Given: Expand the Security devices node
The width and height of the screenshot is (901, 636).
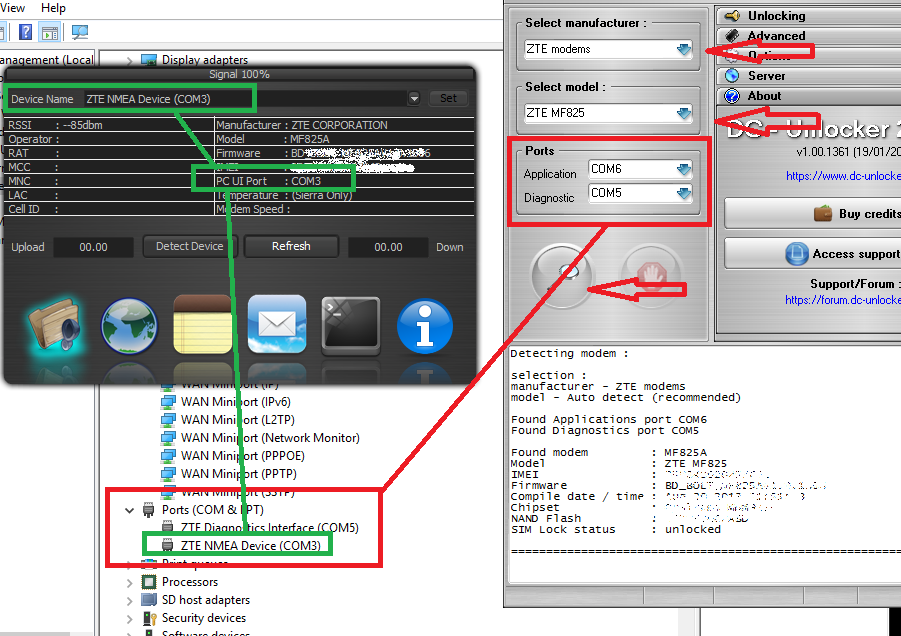Looking at the screenshot, I should 130,619.
